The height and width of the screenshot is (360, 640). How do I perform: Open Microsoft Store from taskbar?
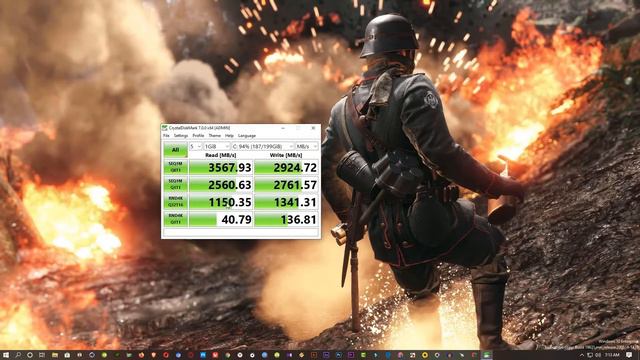click(67, 355)
